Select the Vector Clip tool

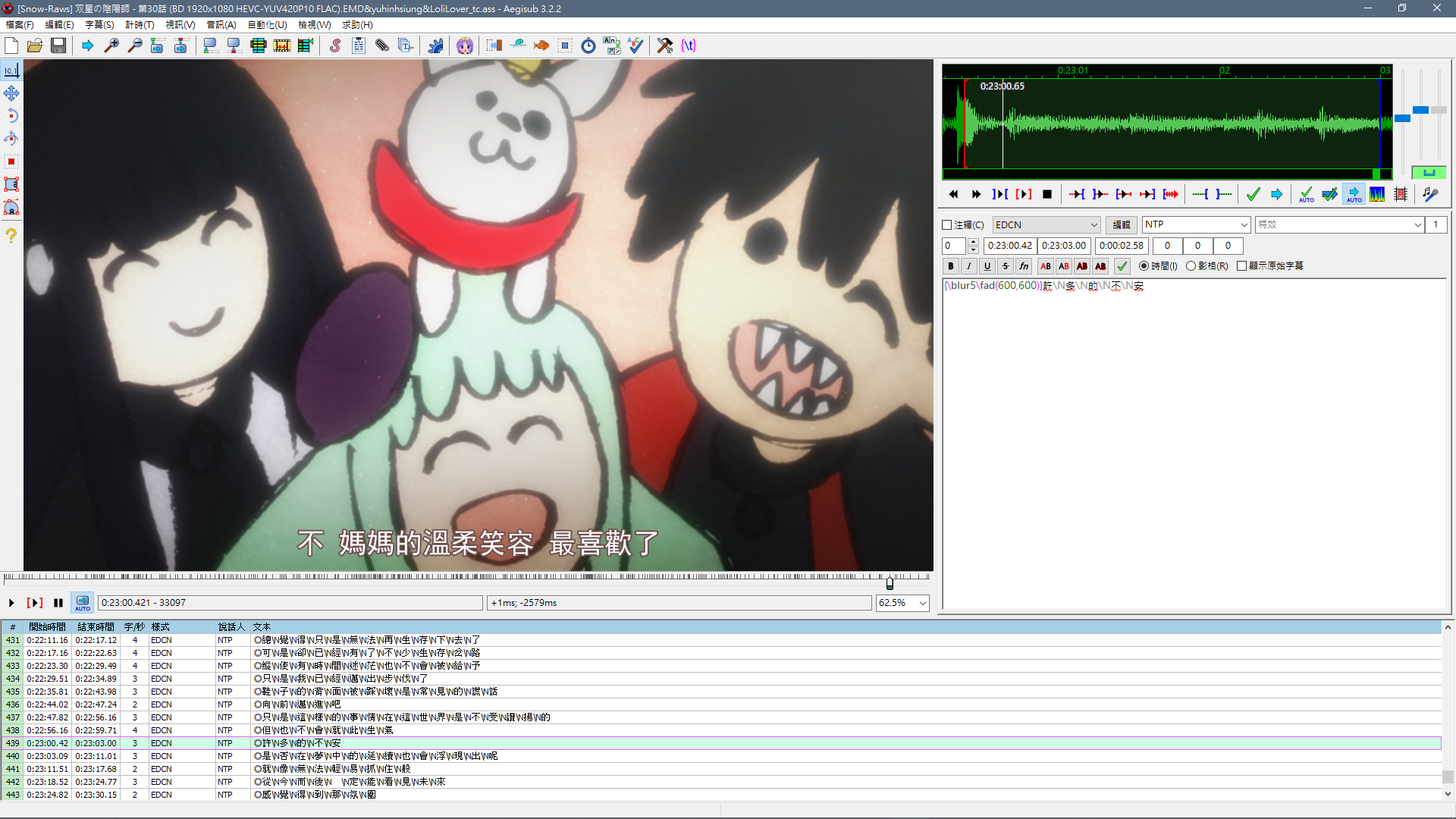(11, 207)
